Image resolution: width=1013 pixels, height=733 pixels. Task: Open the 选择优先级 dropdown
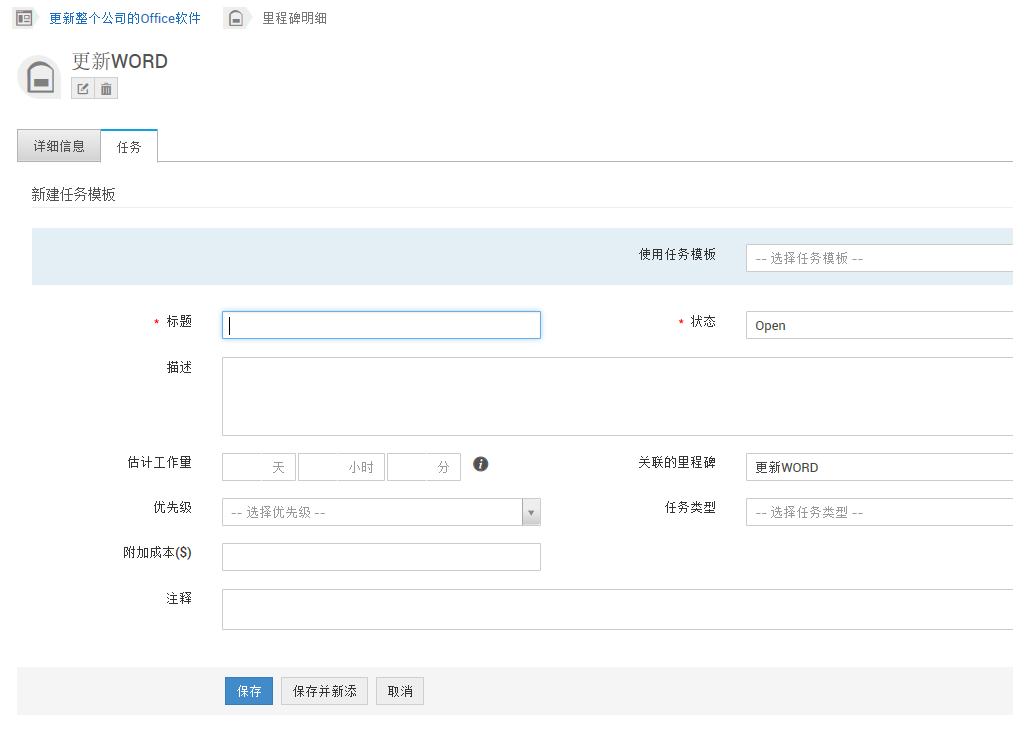click(x=380, y=512)
